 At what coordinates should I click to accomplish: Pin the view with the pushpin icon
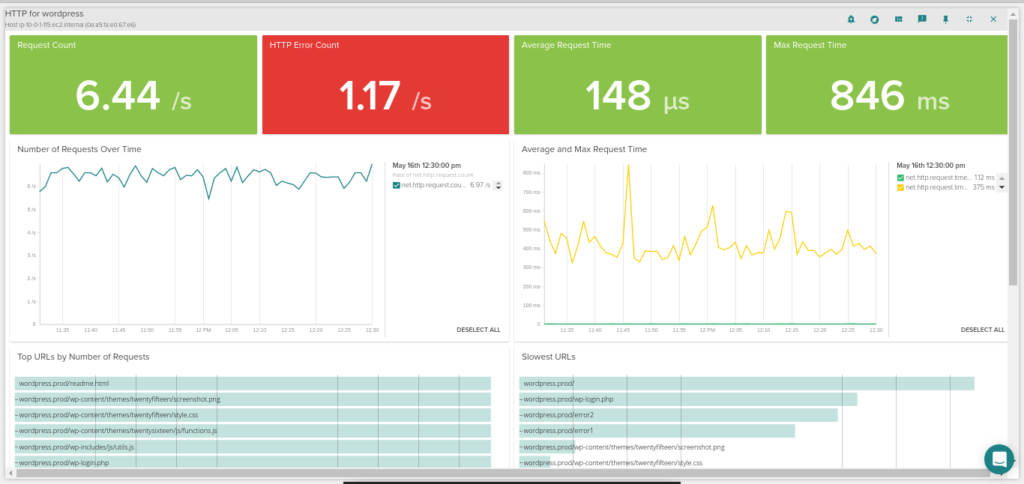point(945,20)
